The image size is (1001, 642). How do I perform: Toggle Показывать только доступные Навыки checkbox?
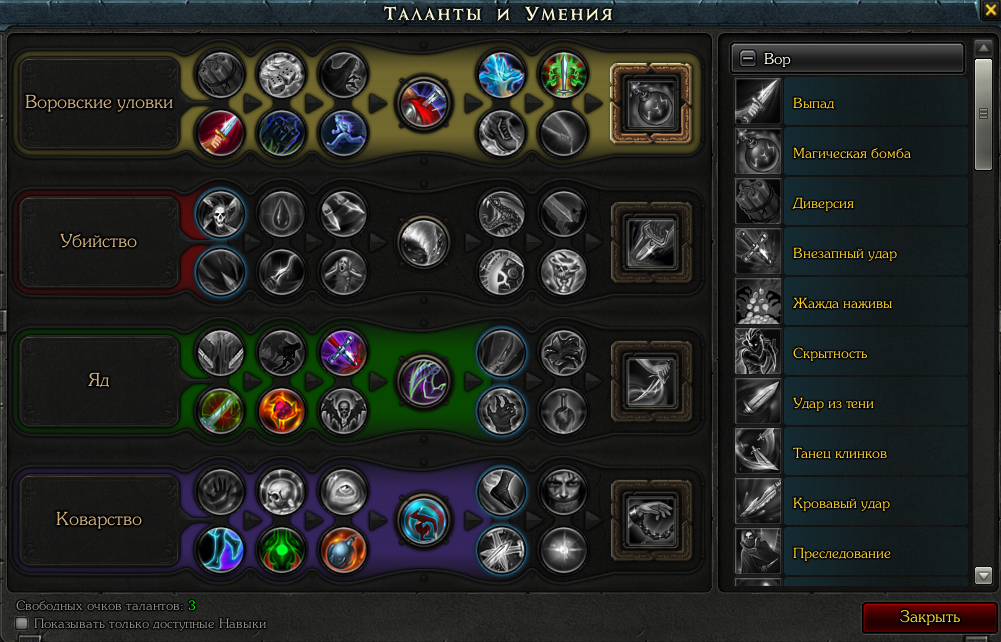[22, 623]
